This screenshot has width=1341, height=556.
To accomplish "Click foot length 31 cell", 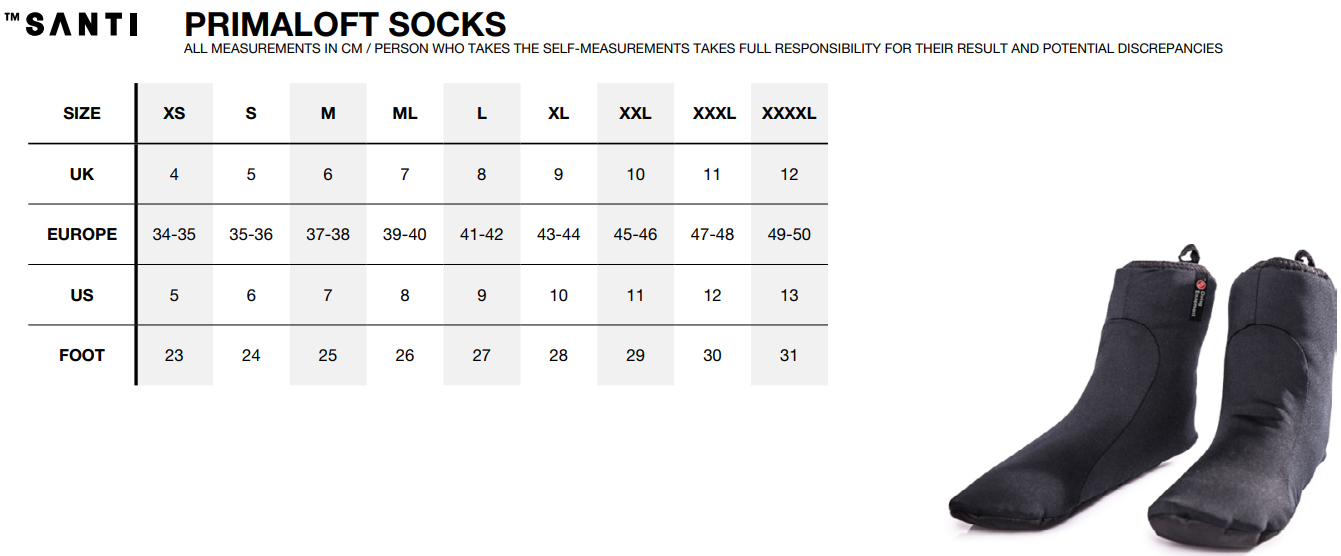I will [x=789, y=355].
